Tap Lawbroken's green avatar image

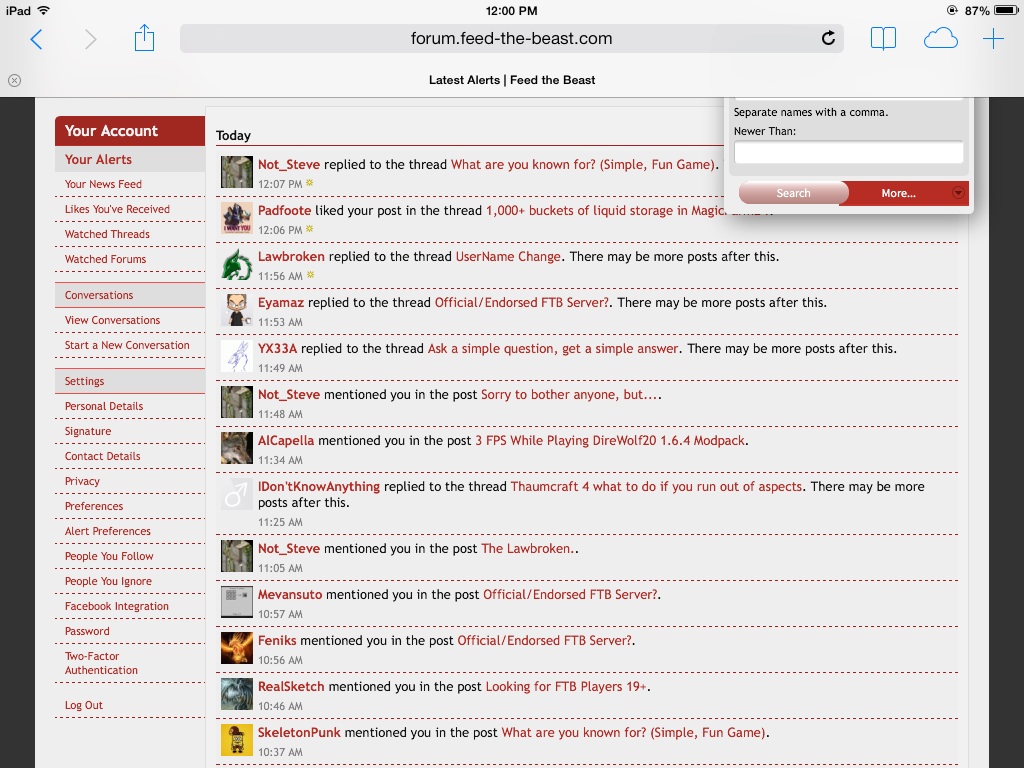coord(237,264)
